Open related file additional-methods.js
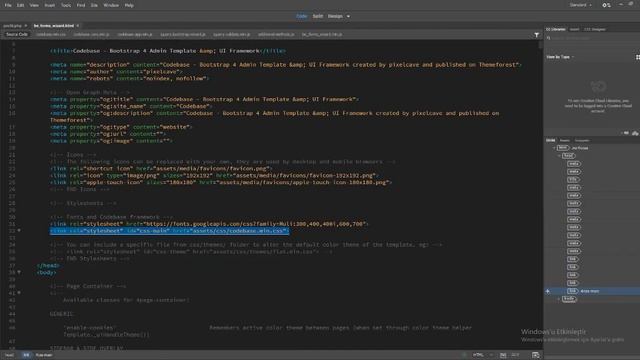640x360 pixels. coord(276,34)
